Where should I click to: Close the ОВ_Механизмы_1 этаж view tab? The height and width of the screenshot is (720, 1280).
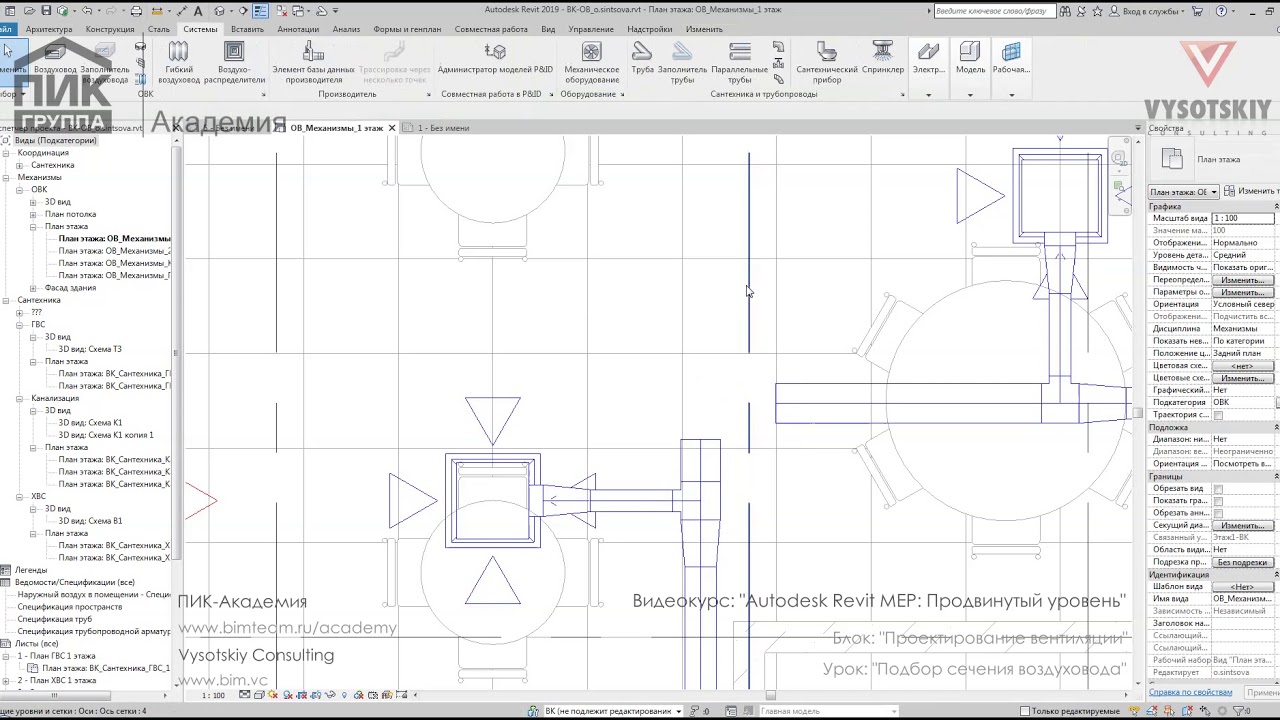tap(392, 128)
